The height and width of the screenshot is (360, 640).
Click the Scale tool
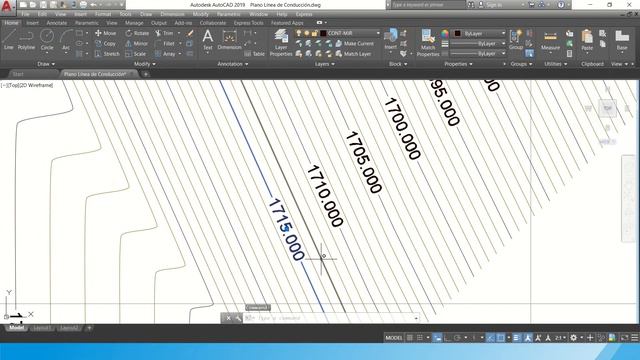pyautogui.click(x=136, y=54)
